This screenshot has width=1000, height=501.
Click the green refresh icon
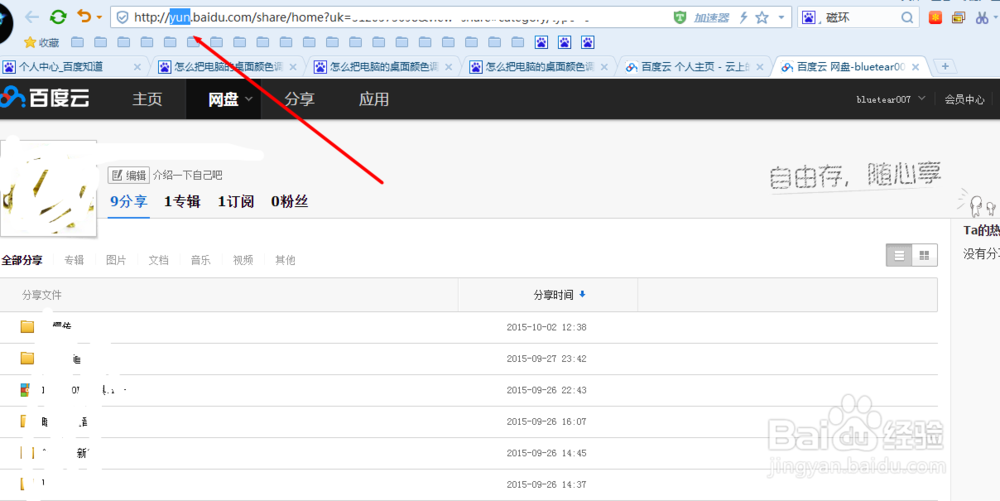click(x=58, y=17)
